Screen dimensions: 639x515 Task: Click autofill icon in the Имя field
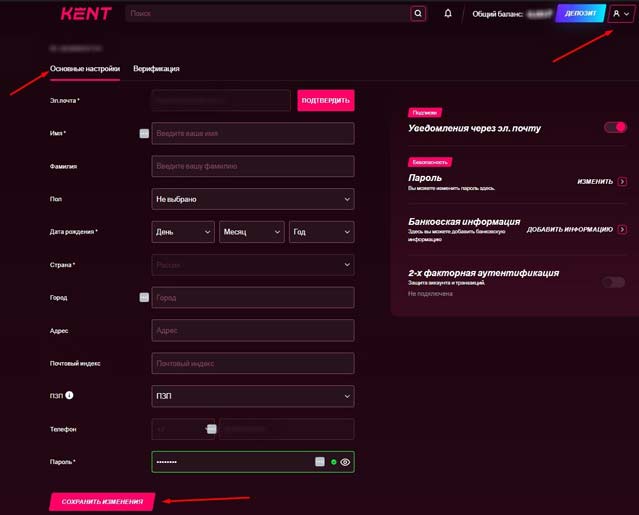click(x=144, y=133)
